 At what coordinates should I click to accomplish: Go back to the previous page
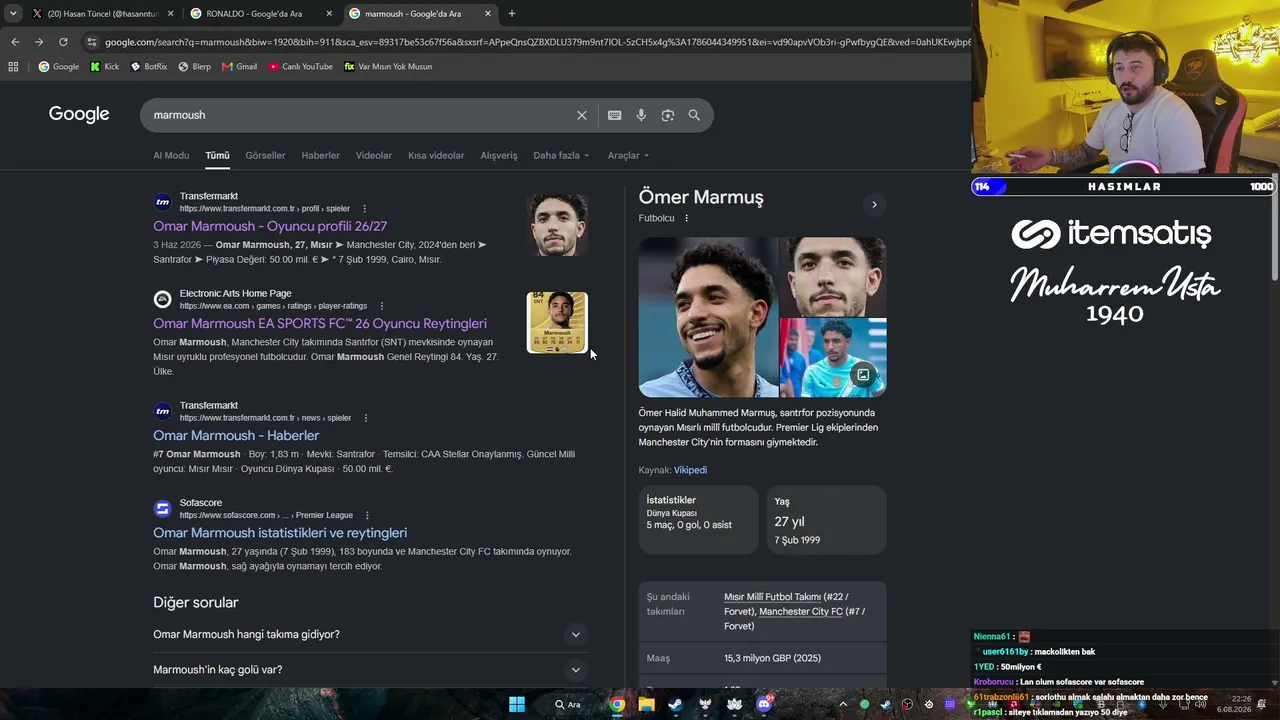tap(15, 42)
